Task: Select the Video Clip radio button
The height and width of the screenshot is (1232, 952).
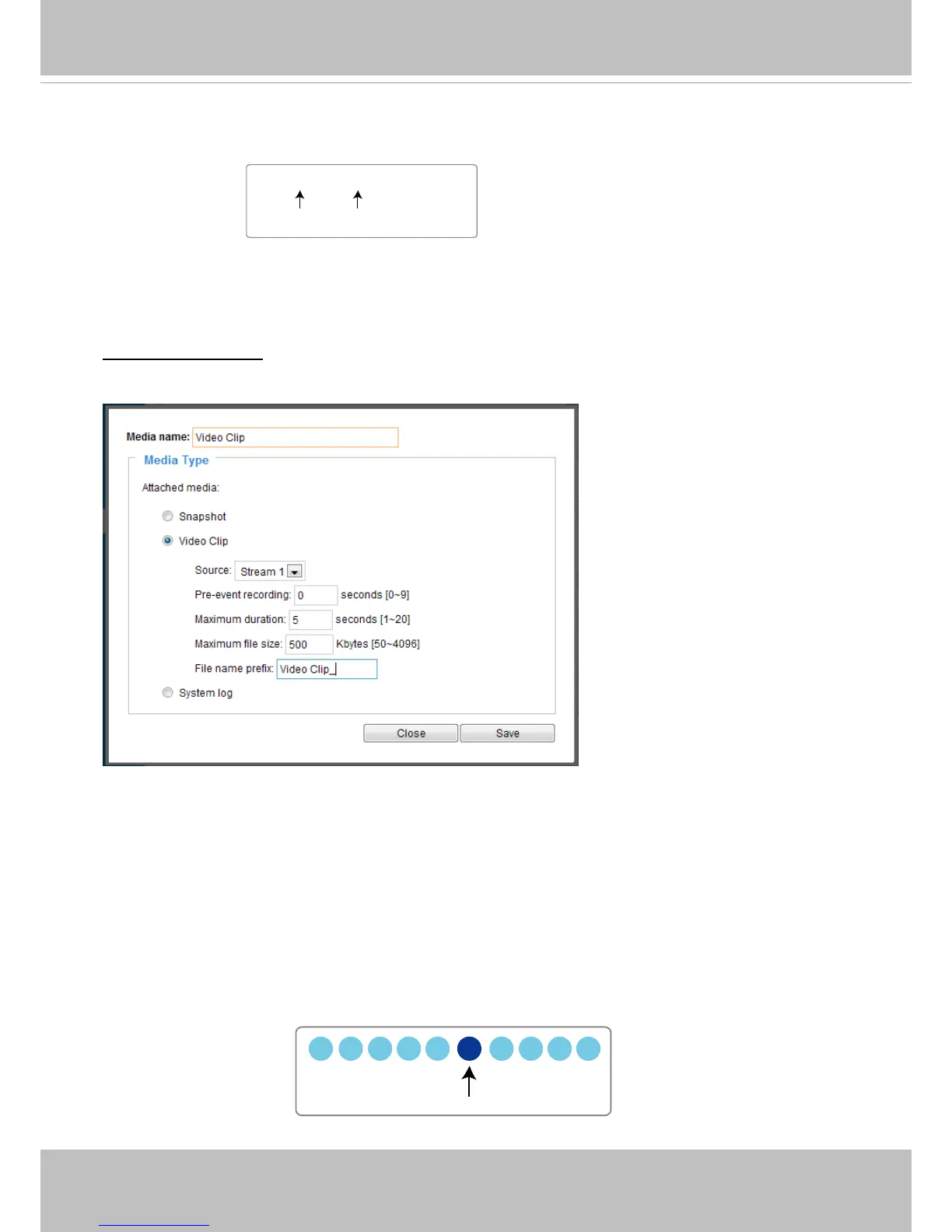Action: [167, 541]
